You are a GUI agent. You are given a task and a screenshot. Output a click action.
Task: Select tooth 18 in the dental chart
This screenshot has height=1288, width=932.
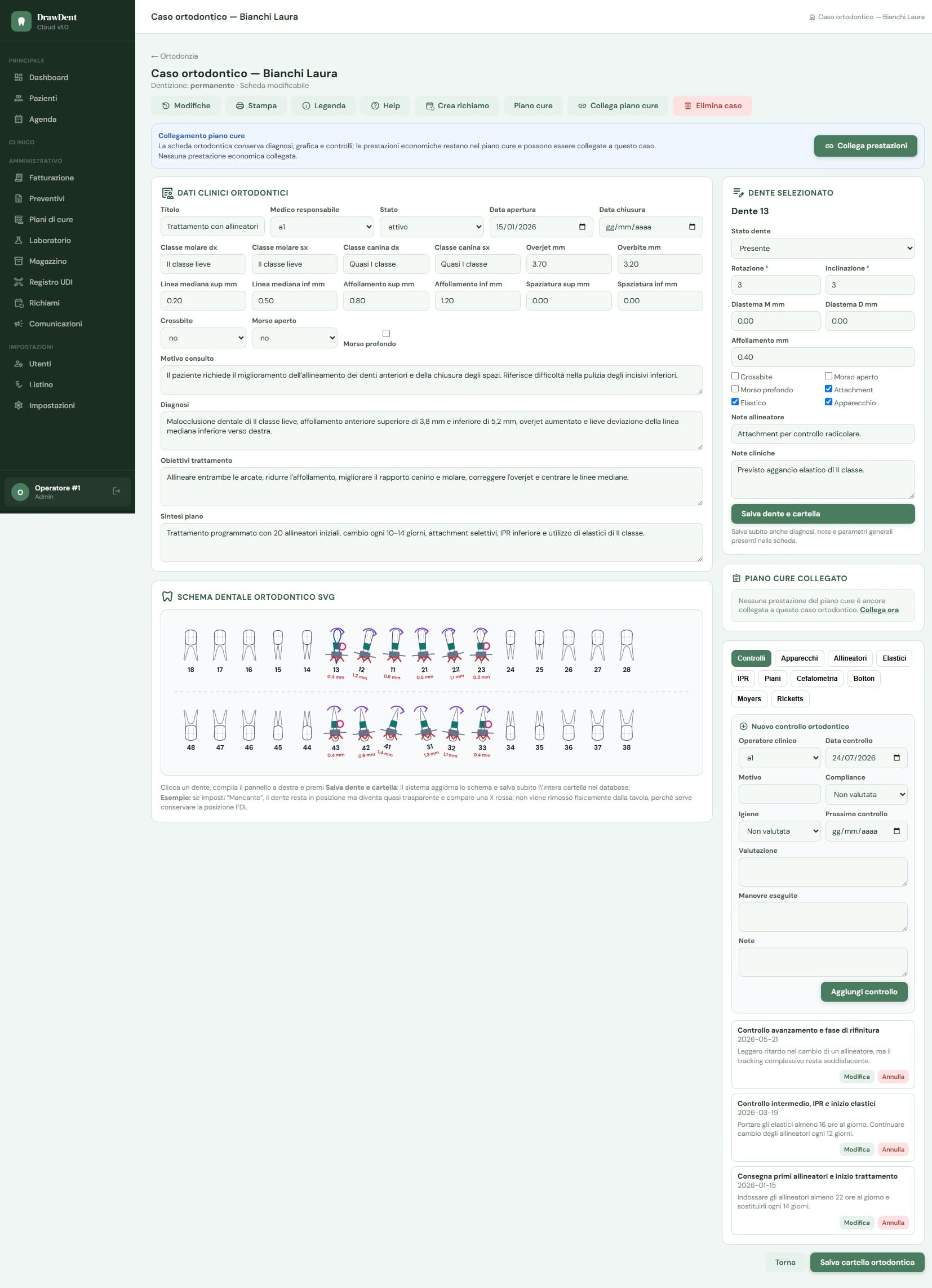(x=190, y=650)
